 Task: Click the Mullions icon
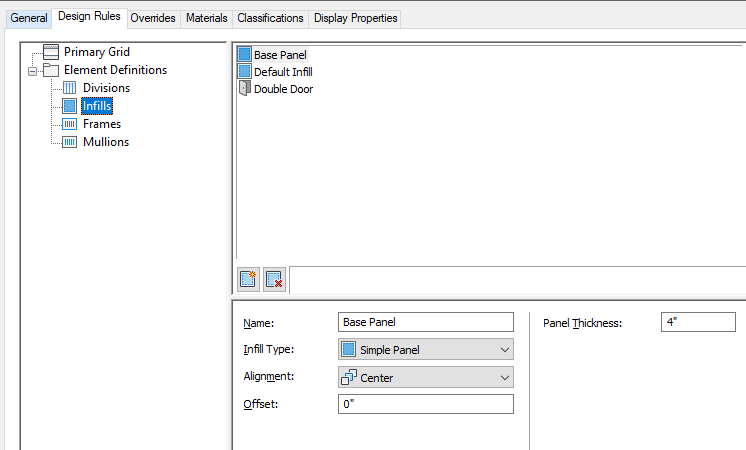[69, 142]
